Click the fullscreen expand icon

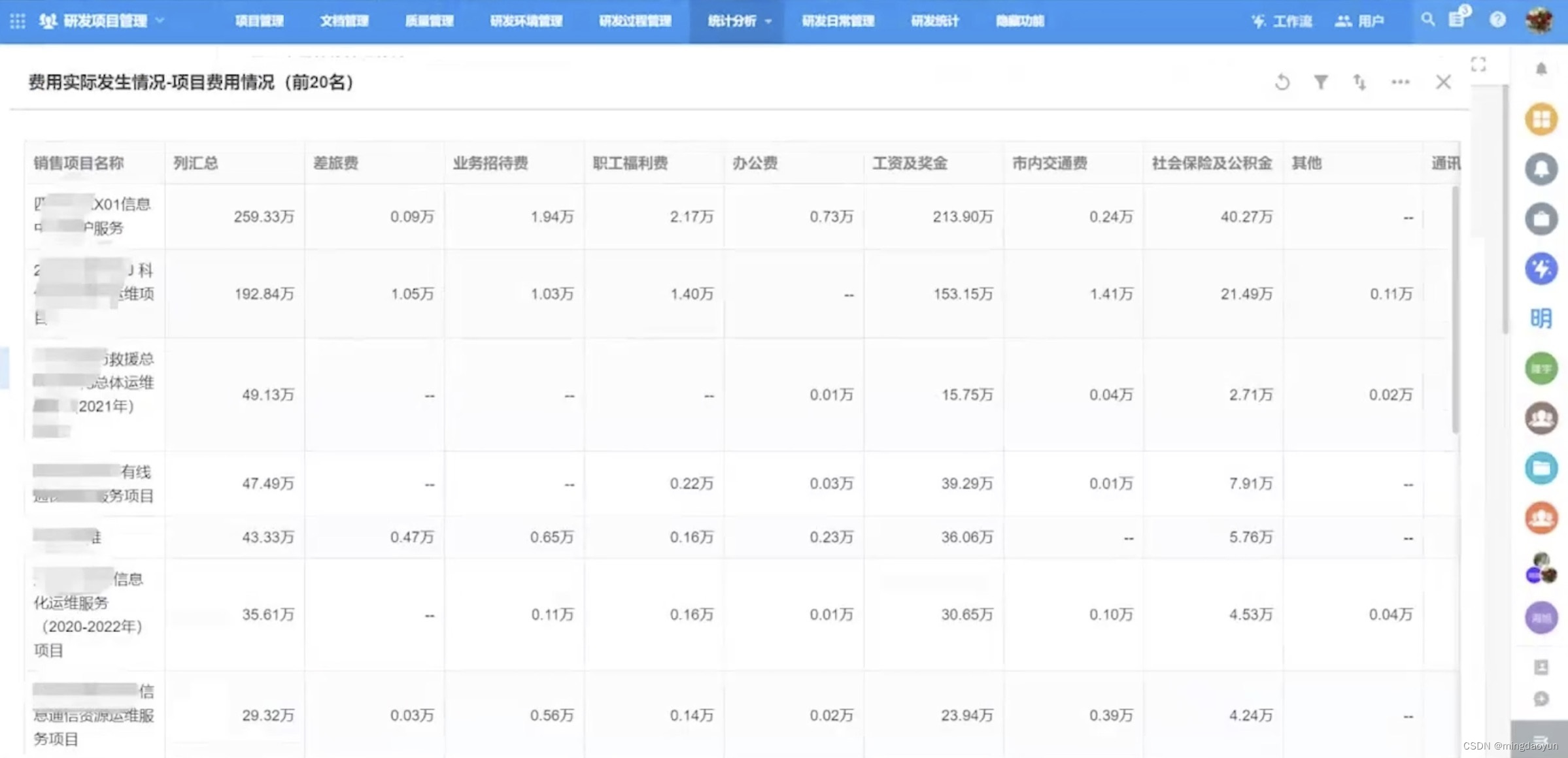1478,64
